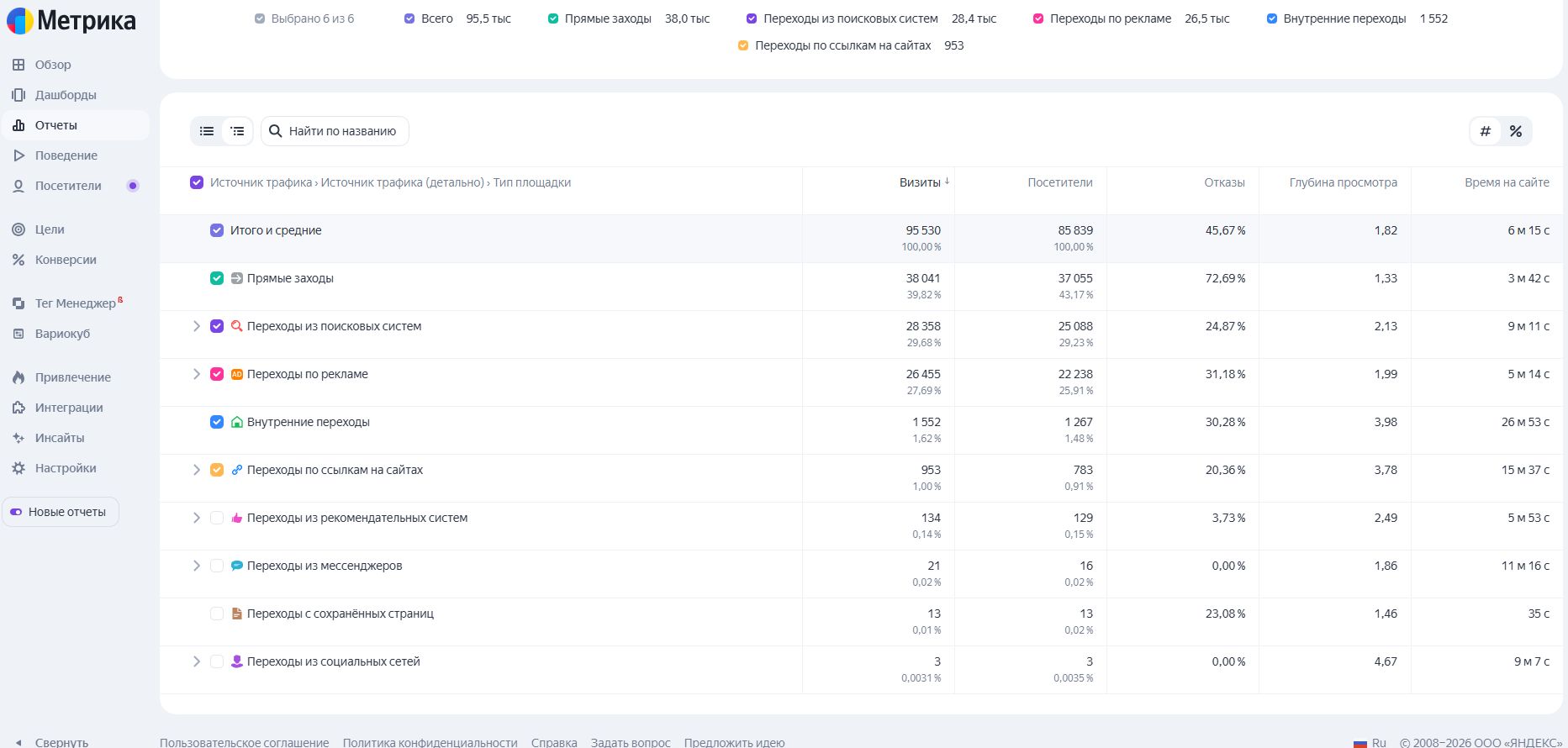Image resolution: width=1568 pixels, height=748 pixels.
Task: Click the Задать вопрос footer link
Action: pos(631,742)
